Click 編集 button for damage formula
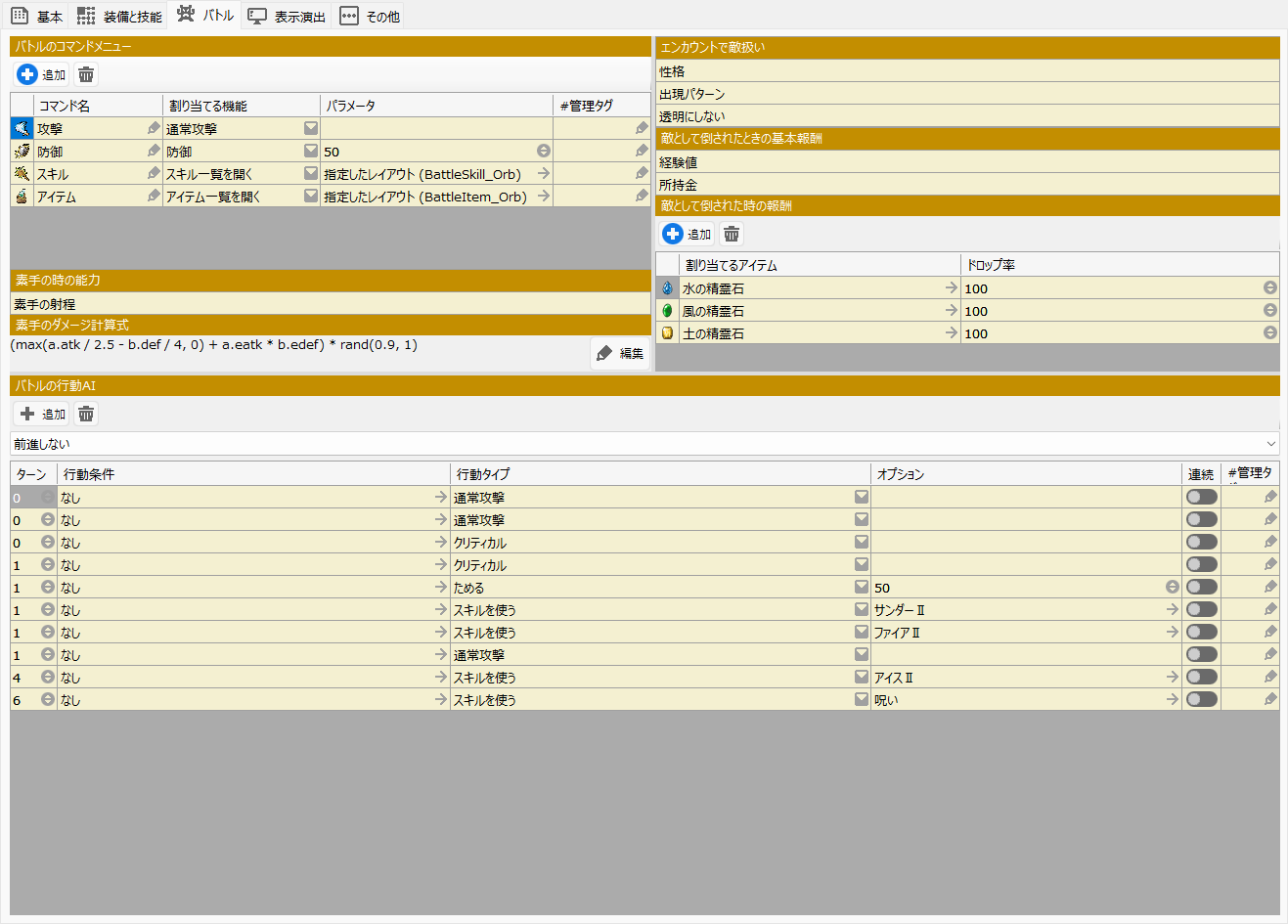 coord(620,353)
